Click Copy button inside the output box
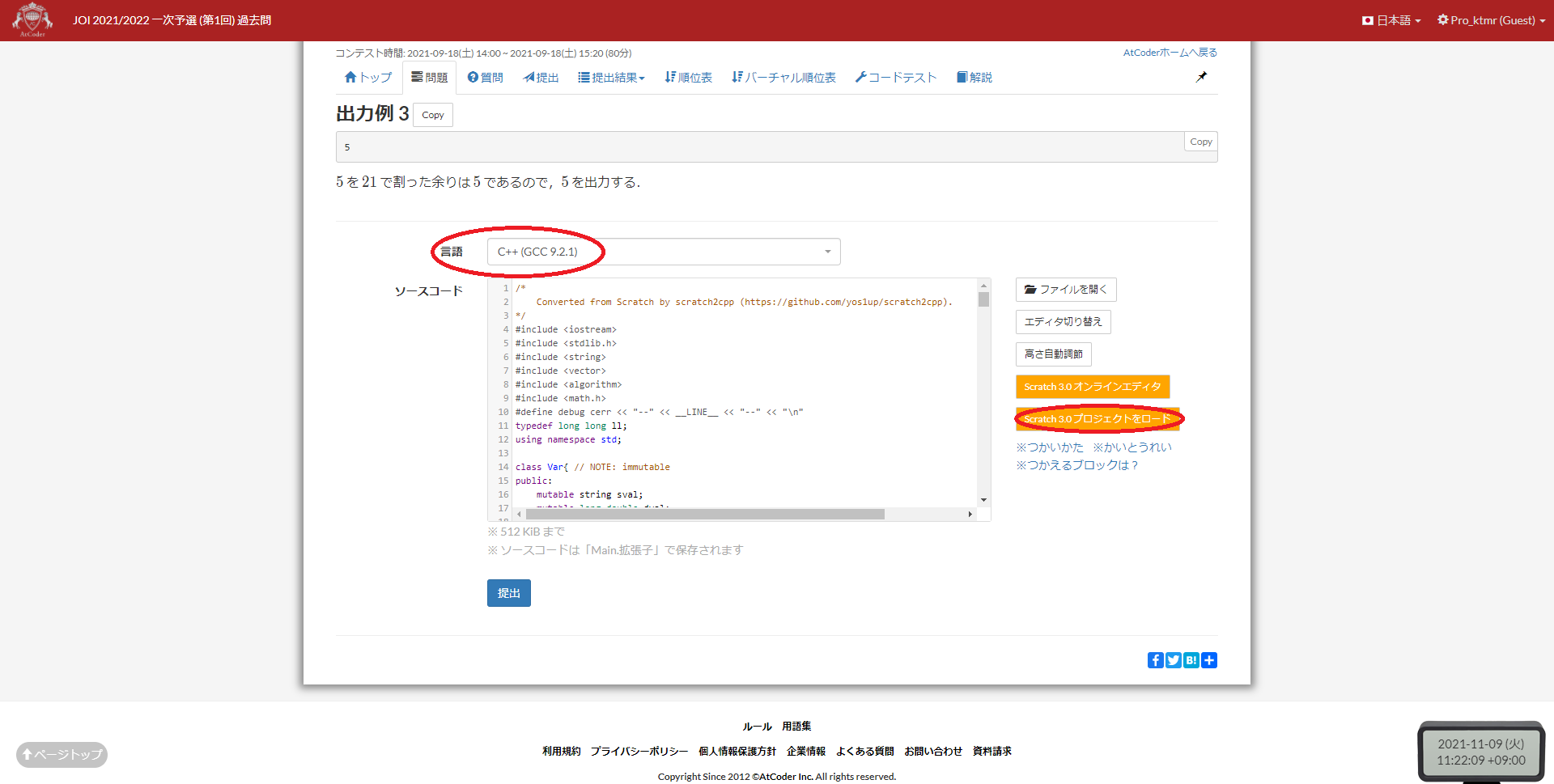The height and width of the screenshot is (784, 1554). pyautogui.click(x=1201, y=142)
